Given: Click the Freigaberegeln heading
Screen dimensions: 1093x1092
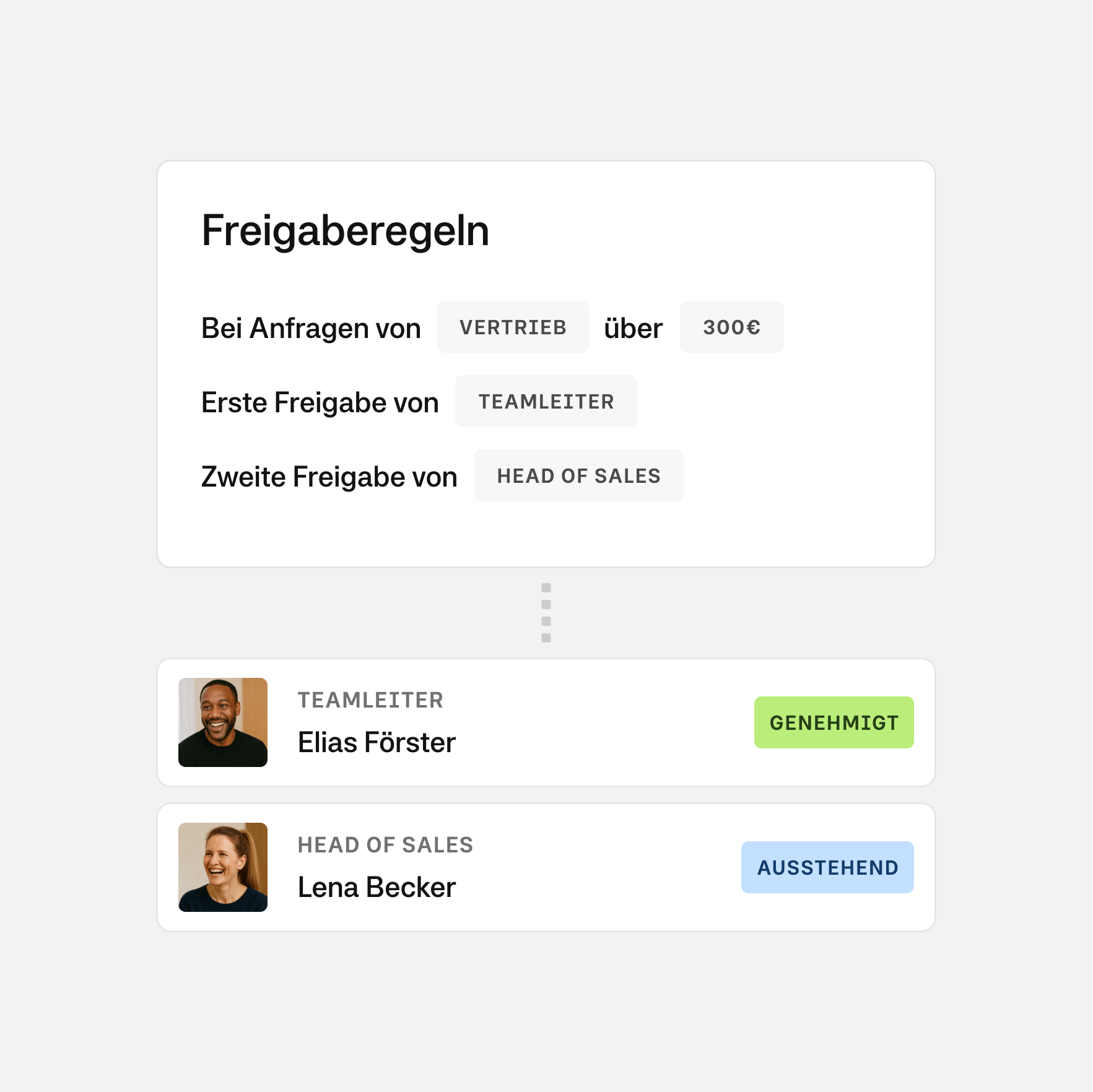Looking at the screenshot, I should tap(345, 231).
